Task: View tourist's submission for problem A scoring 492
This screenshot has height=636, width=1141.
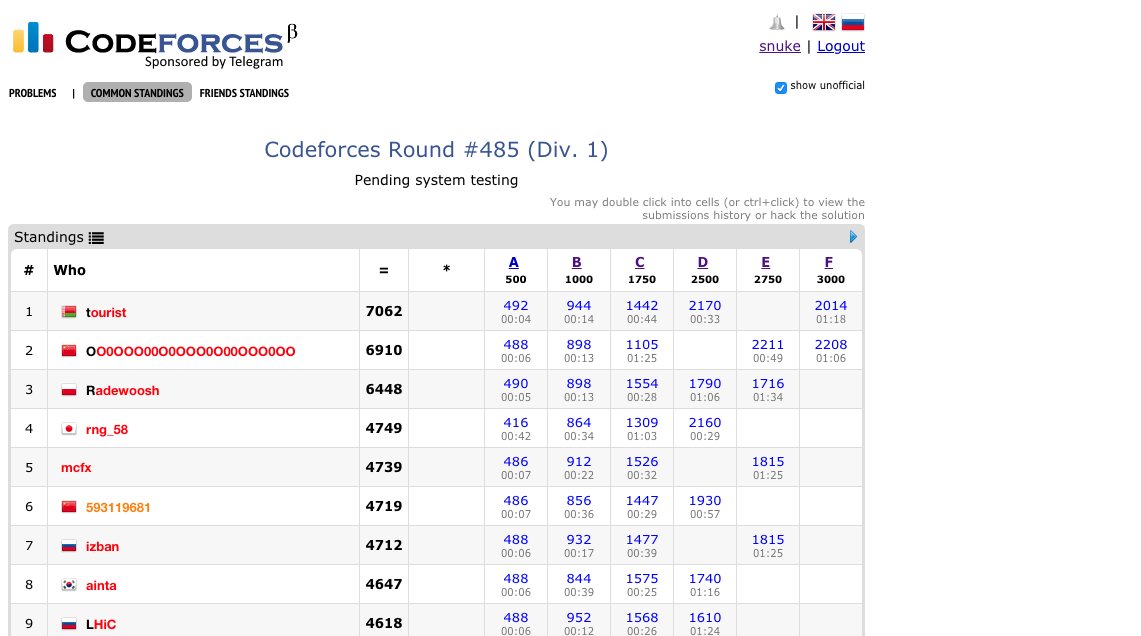Action: pos(515,305)
